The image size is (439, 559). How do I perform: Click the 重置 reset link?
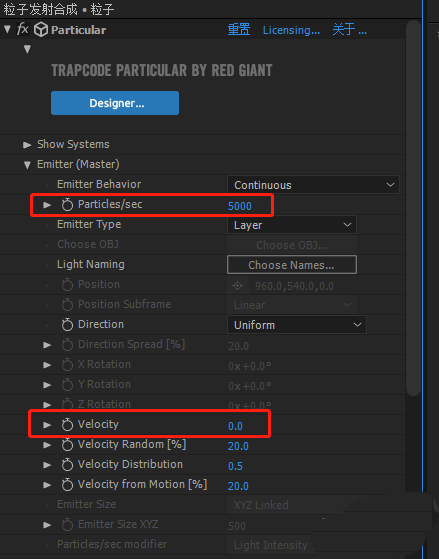tap(239, 30)
